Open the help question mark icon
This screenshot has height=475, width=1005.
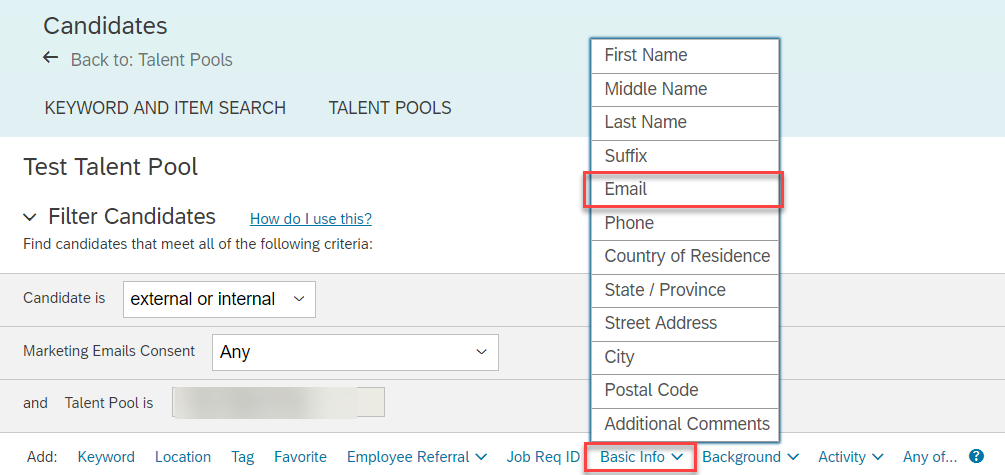coord(976,456)
